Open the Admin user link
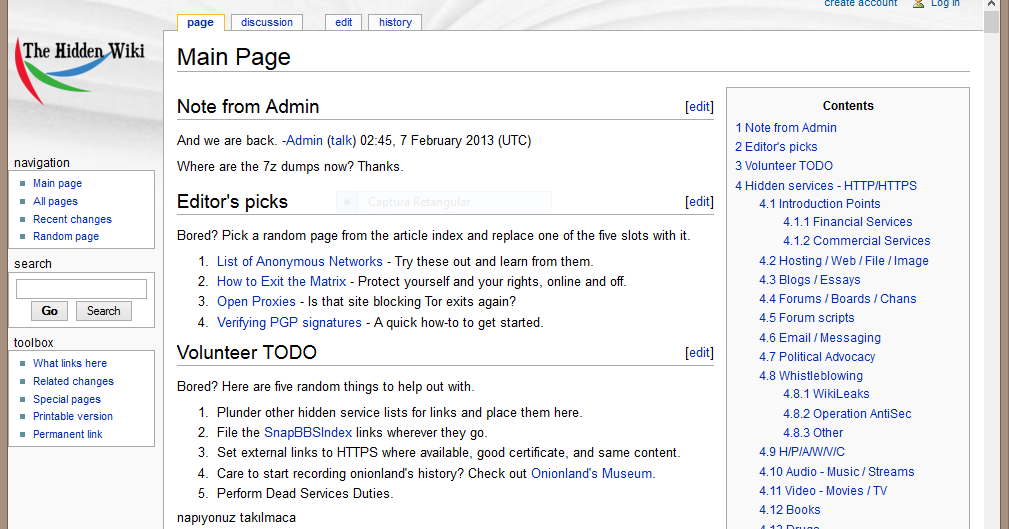1009x529 pixels. (x=304, y=140)
